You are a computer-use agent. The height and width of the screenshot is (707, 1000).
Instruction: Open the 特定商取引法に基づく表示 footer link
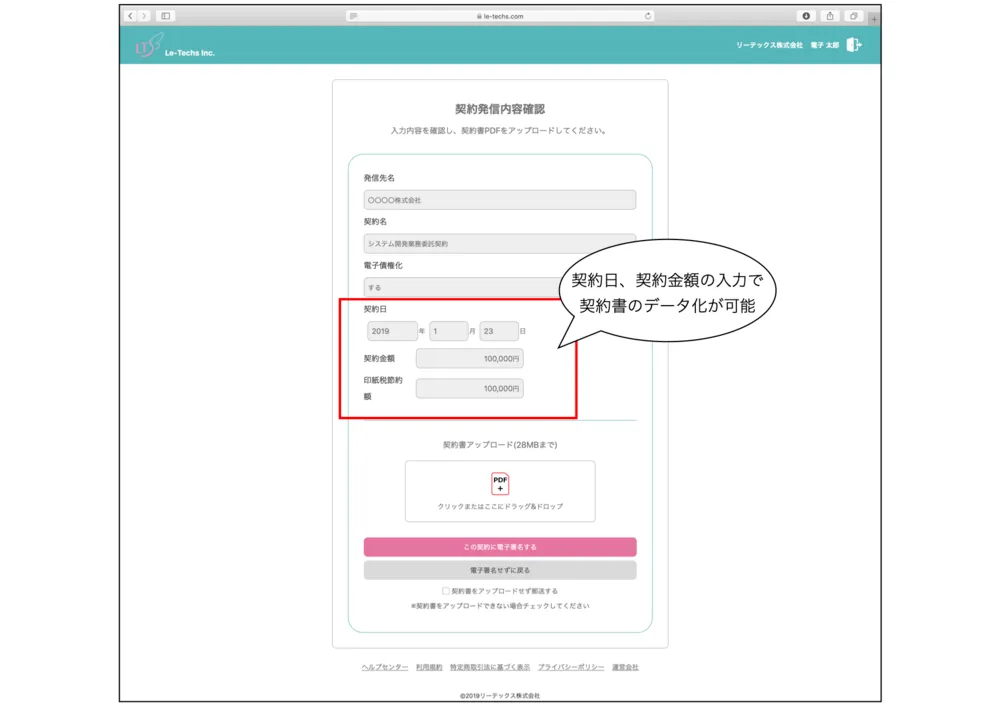[490, 667]
